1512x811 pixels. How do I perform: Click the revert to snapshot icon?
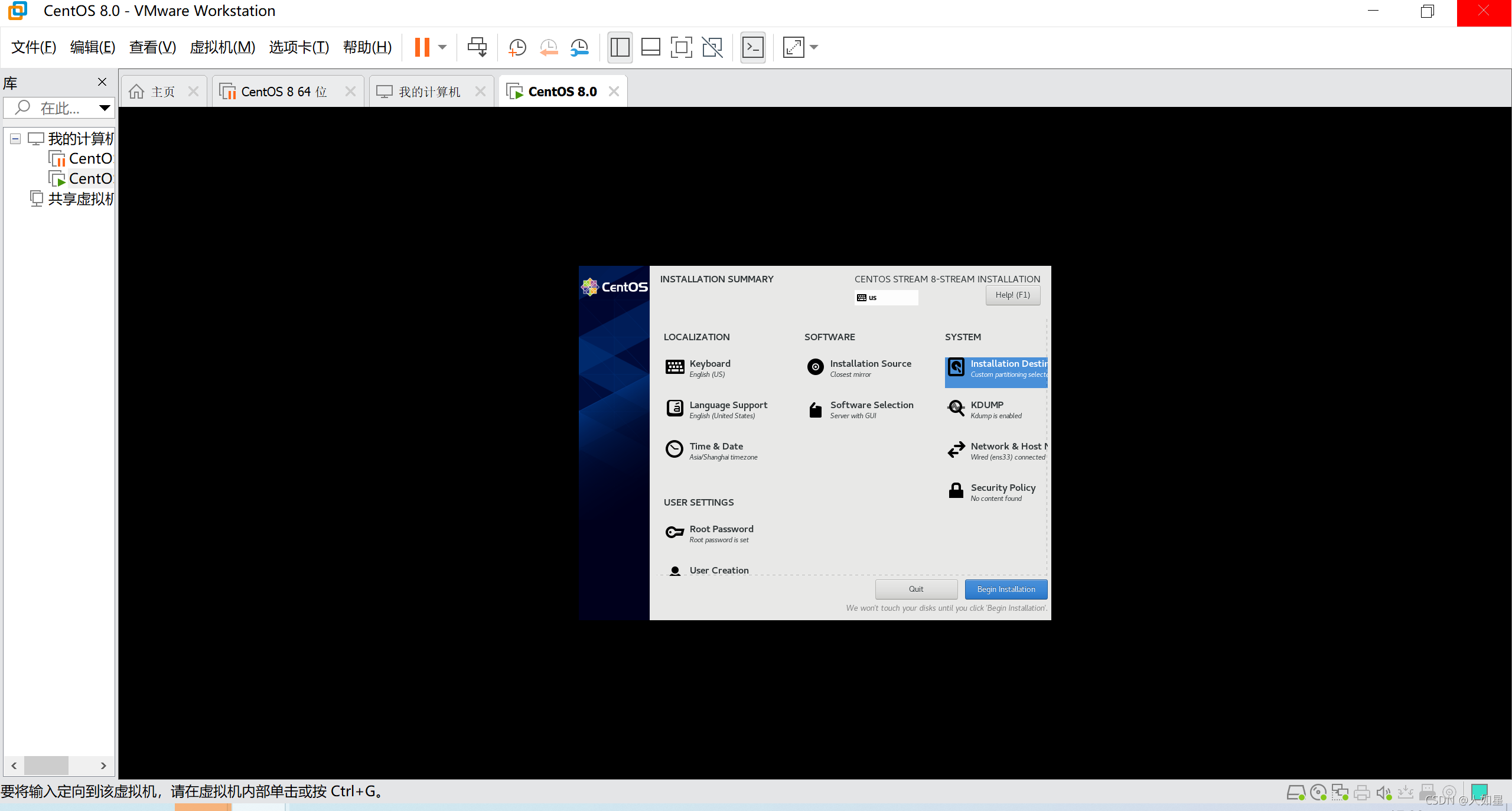point(549,47)
